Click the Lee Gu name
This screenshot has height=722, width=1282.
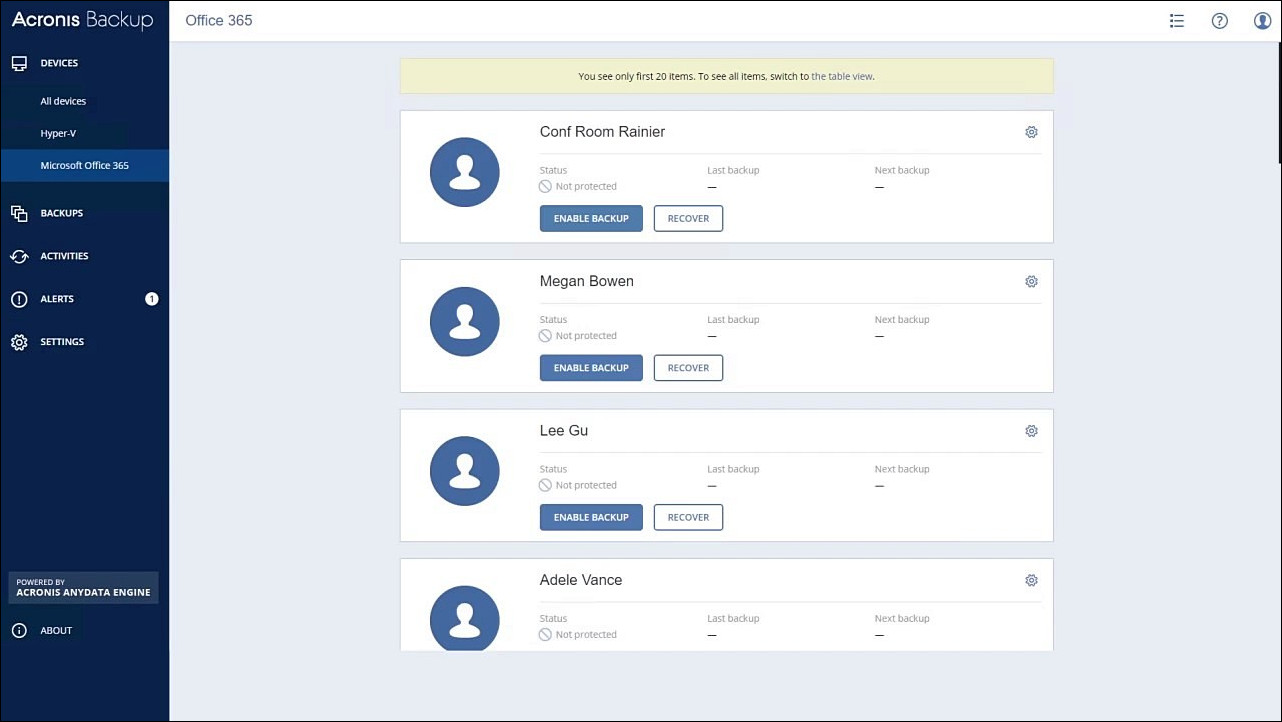tap(564, 431)
